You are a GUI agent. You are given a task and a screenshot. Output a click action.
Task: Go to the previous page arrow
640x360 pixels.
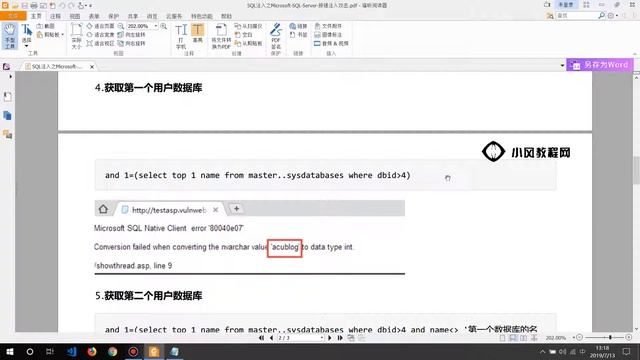coord(271,338)
